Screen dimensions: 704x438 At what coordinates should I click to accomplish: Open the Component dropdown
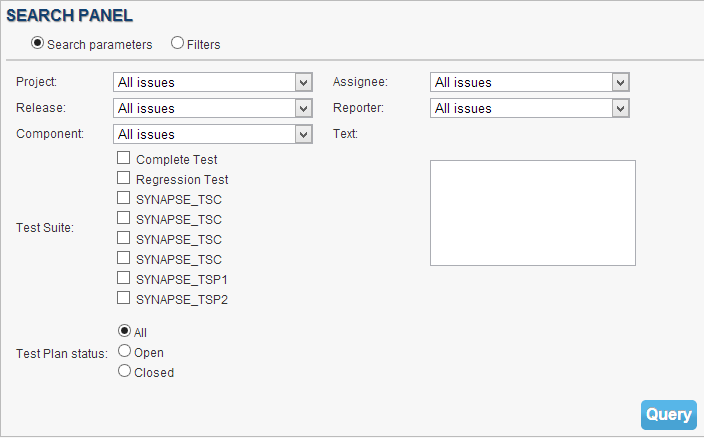(x=213, y=134)
